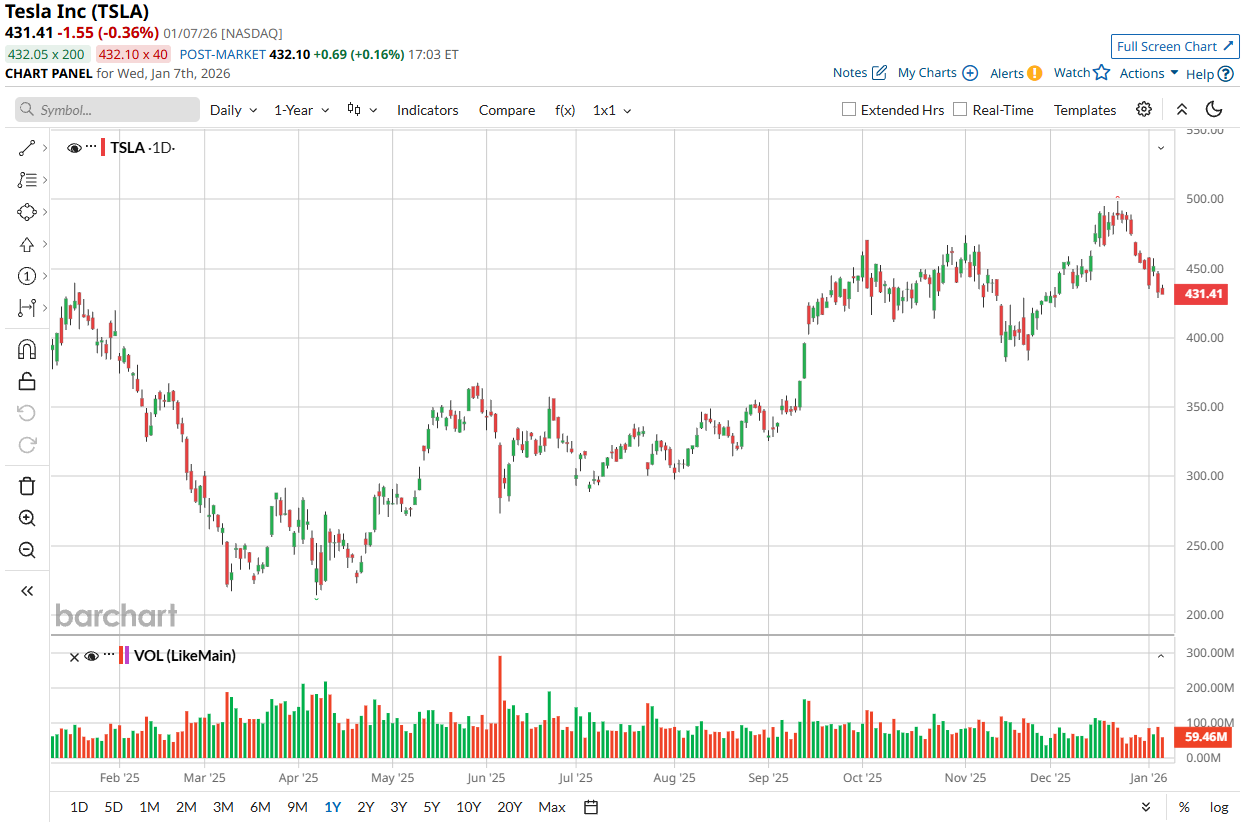Zoom in with the magnifier plus icon
This screenshot has width=1245, height=824.
pyautogui.click(x=27, y=518)
